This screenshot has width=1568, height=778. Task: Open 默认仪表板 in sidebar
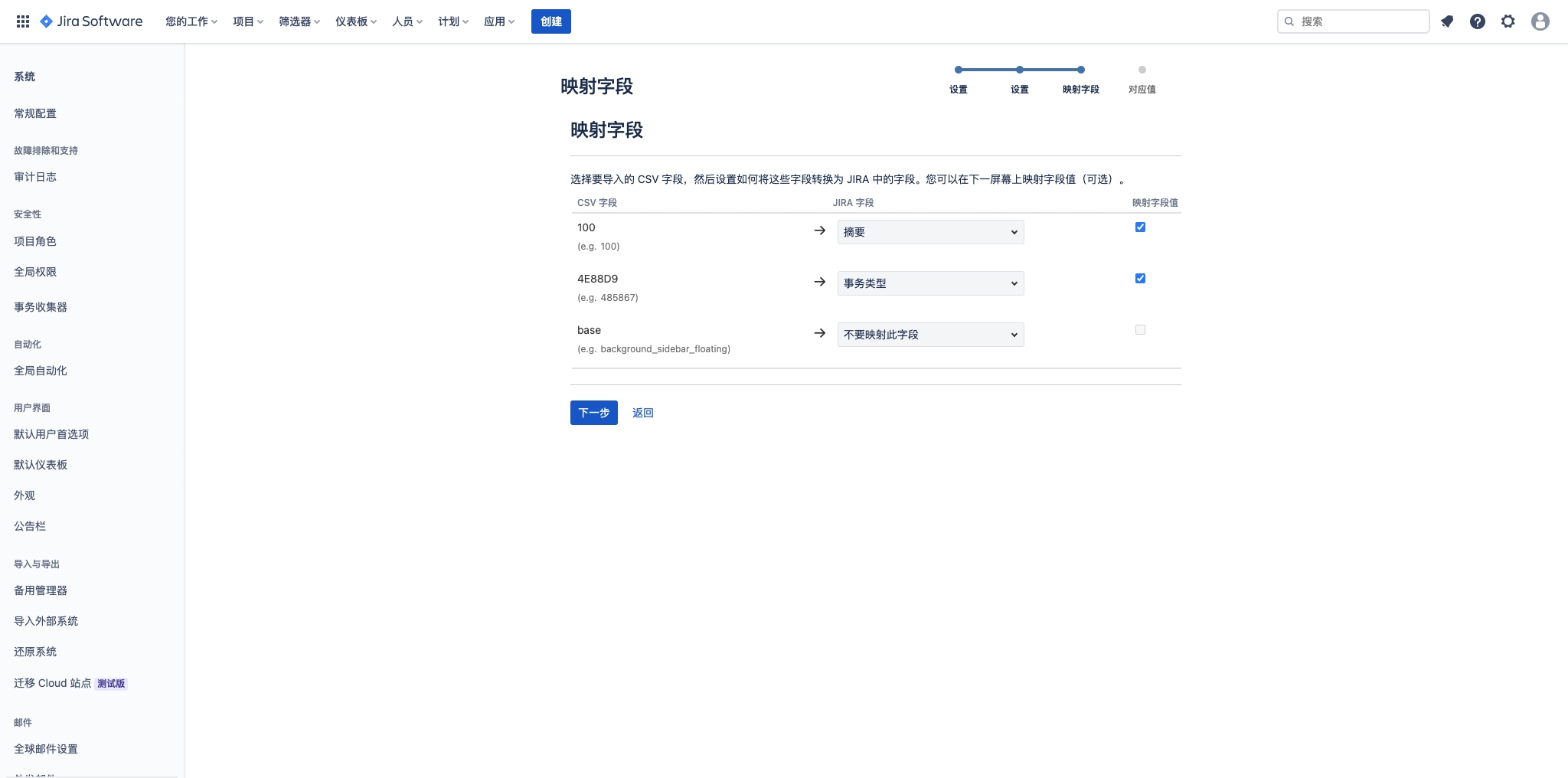point(41,465)
